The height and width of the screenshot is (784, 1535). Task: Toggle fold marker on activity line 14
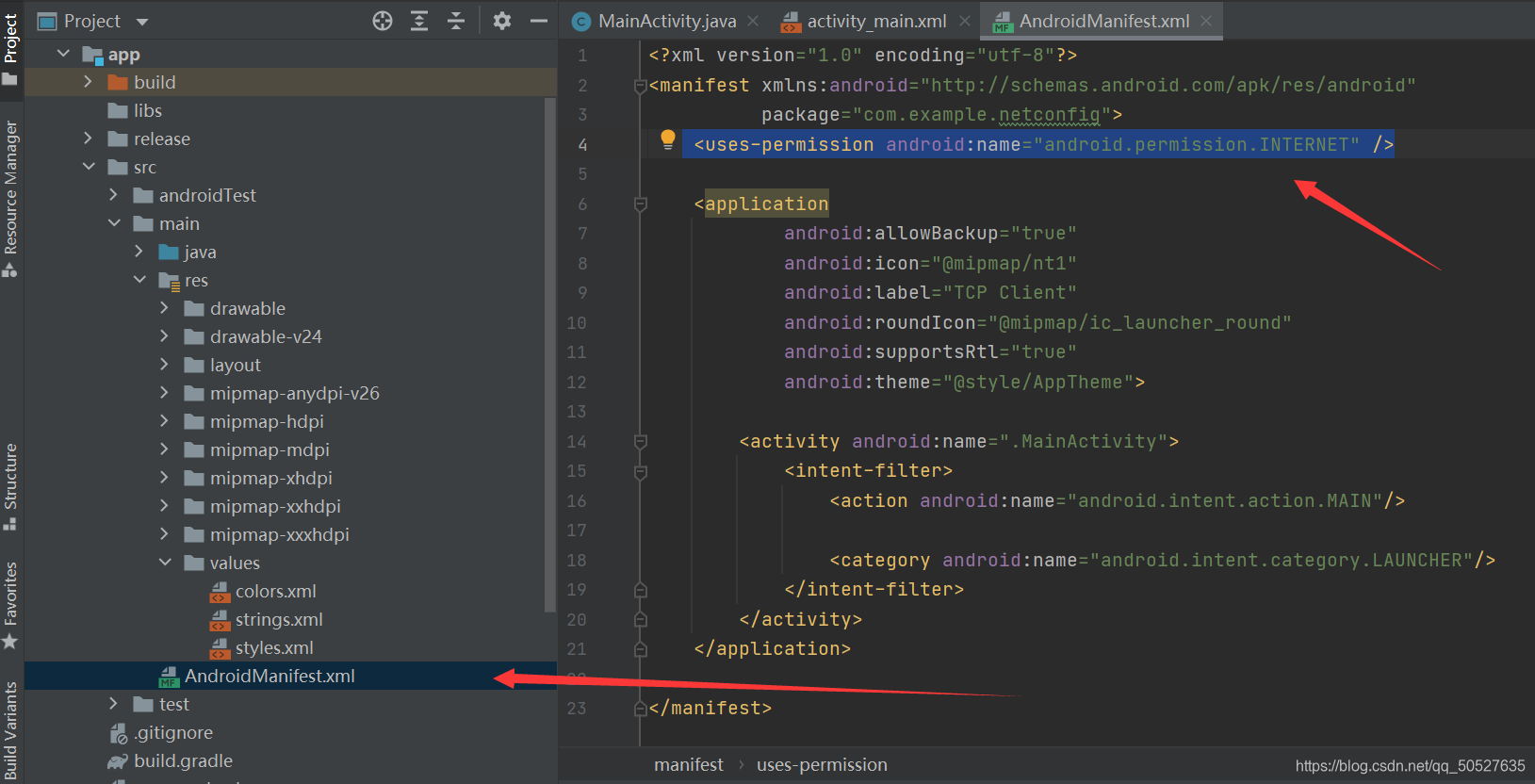[x=641, y=442]
